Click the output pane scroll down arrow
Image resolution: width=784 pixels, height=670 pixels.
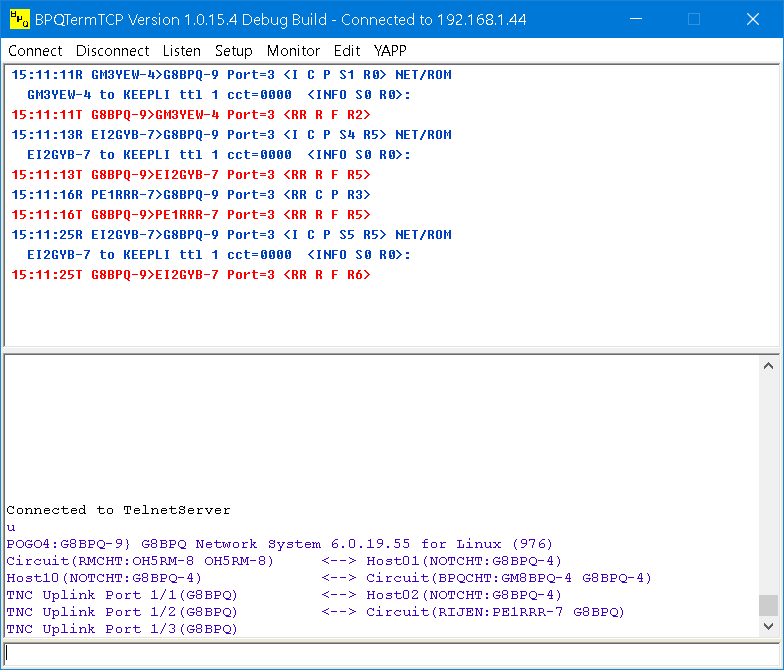coord(768,626)
